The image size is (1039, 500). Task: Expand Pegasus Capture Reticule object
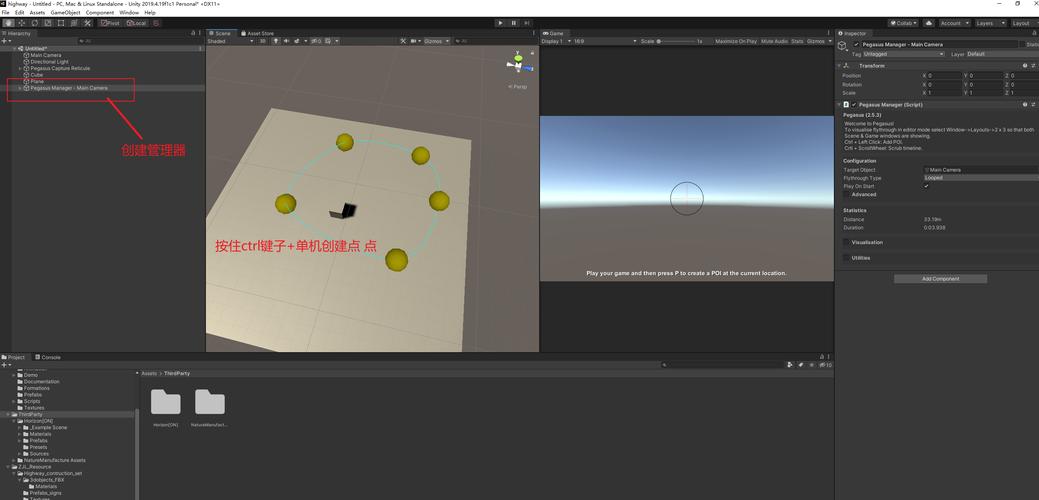(20, 68)
